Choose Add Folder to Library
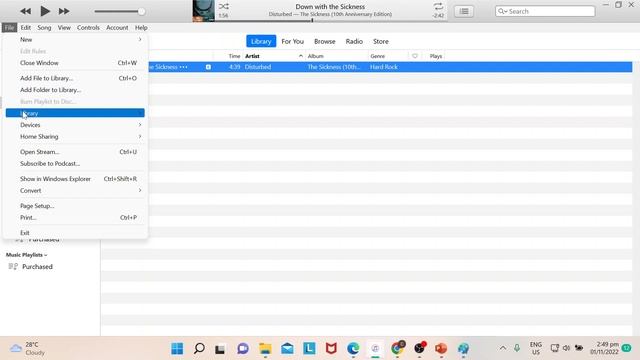The width and height of the screenshot is (640, 360). click(x=75, y=90)
